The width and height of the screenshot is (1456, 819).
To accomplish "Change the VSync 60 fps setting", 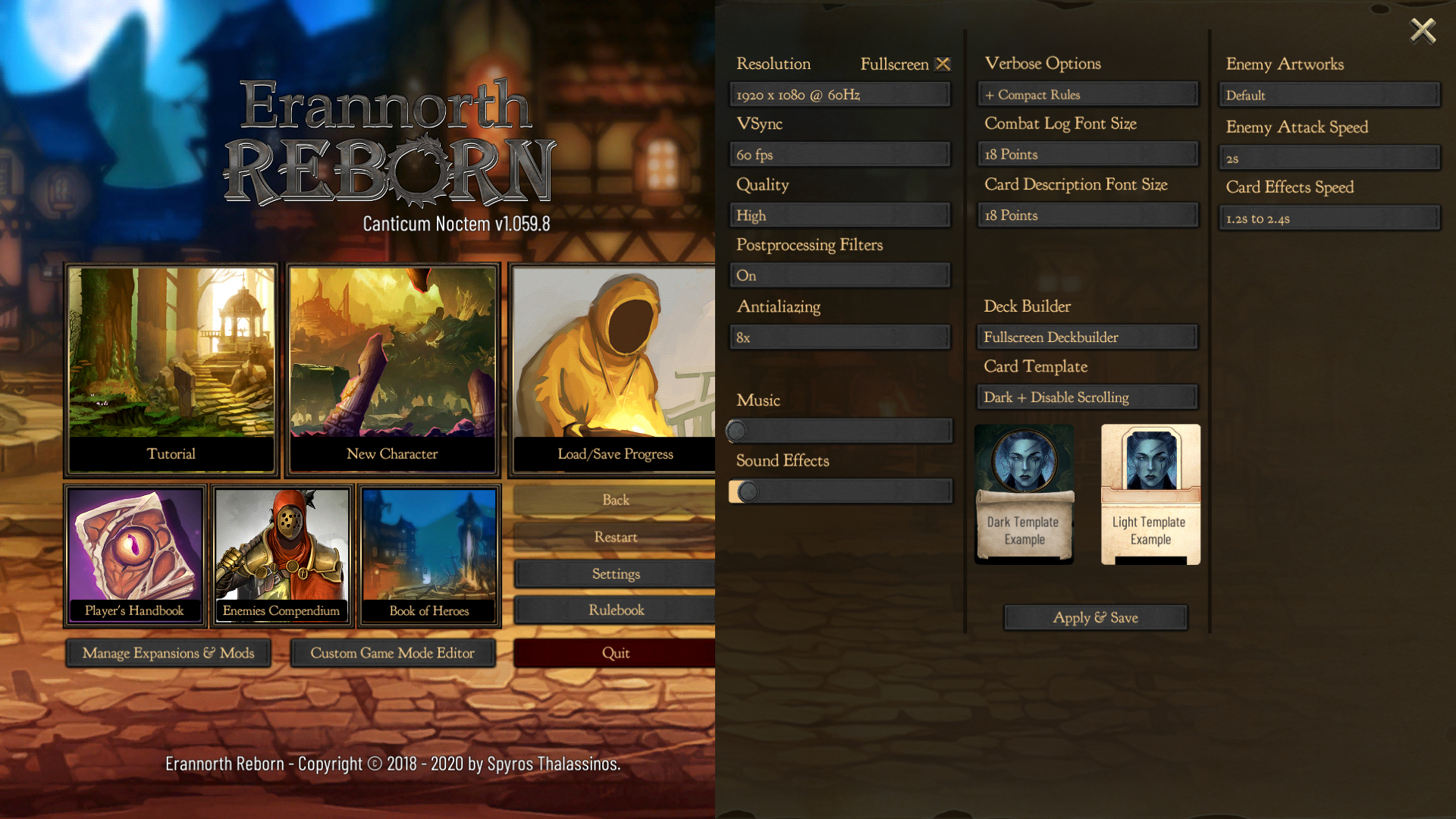I will click(x=839, y=155).
